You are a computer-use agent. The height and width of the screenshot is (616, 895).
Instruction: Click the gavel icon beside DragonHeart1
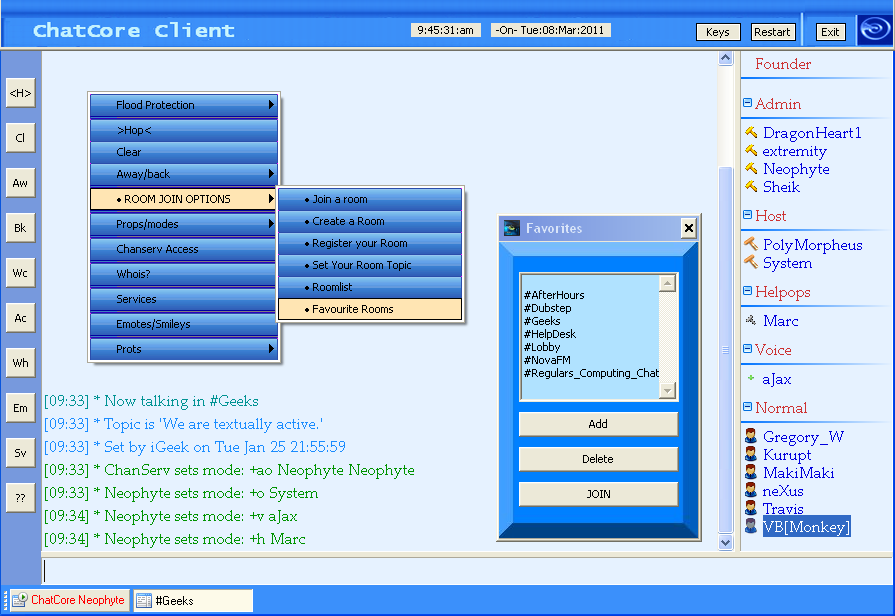pyautogui.click(x=751, y=132)
